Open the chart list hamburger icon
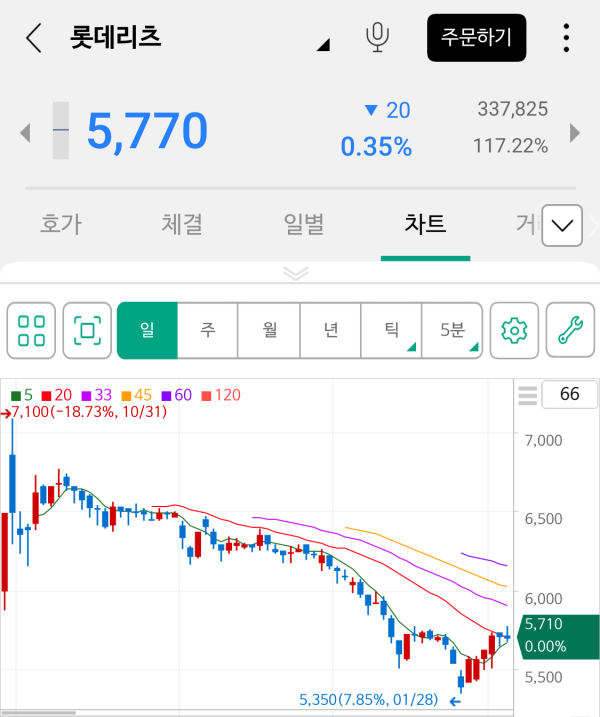The height and width of the screenshot is (717, 600). tap(527, 396)
